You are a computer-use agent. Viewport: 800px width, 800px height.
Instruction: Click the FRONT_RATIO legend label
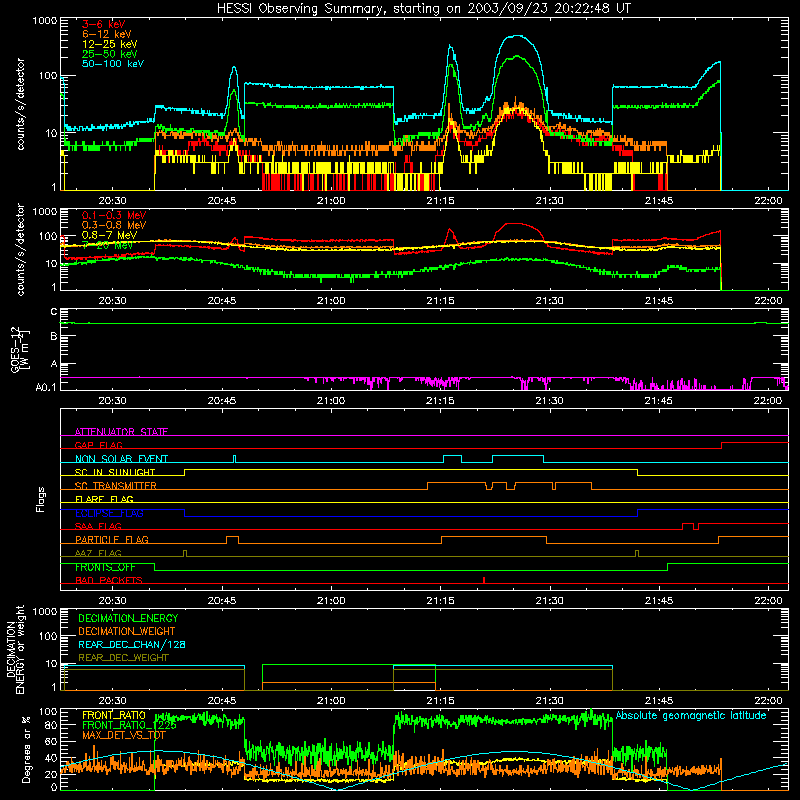tap(114, 715)
